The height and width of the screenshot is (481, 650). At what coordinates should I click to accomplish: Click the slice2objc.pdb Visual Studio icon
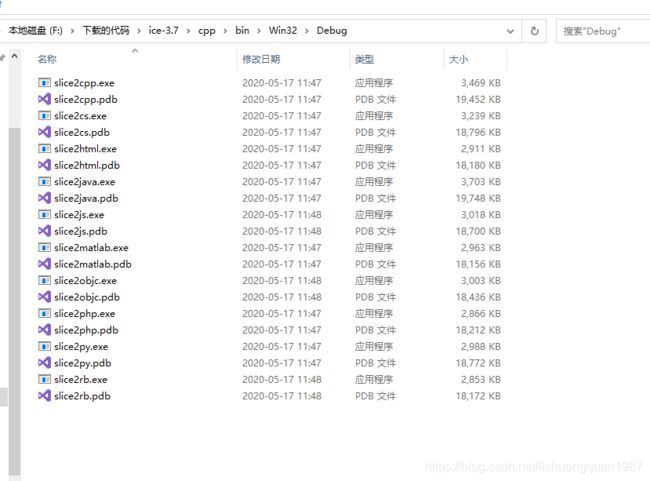44,297
